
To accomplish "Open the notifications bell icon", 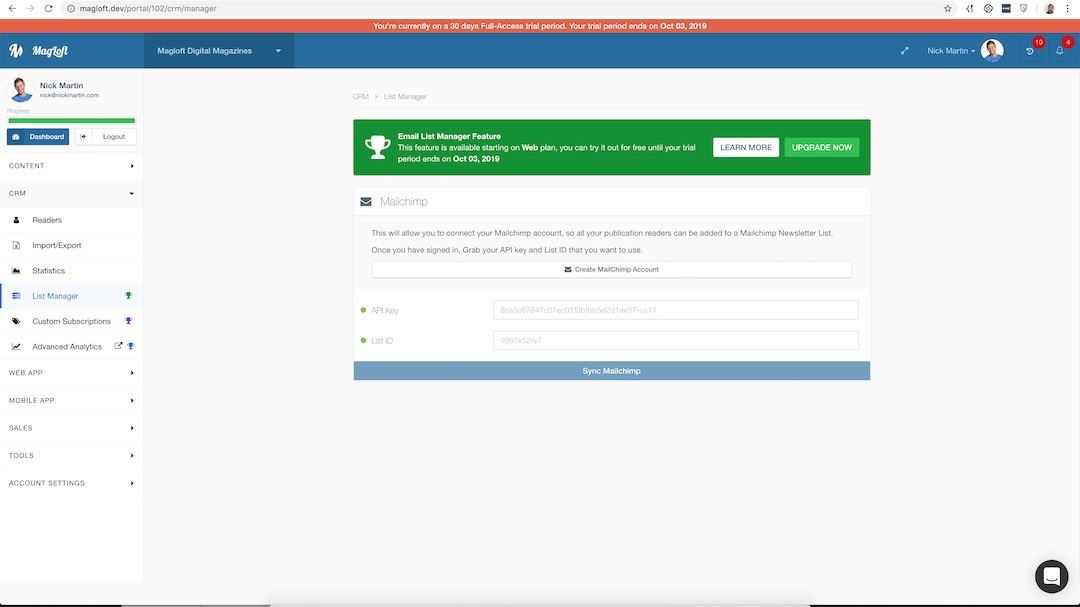I will pos(1059,51).
